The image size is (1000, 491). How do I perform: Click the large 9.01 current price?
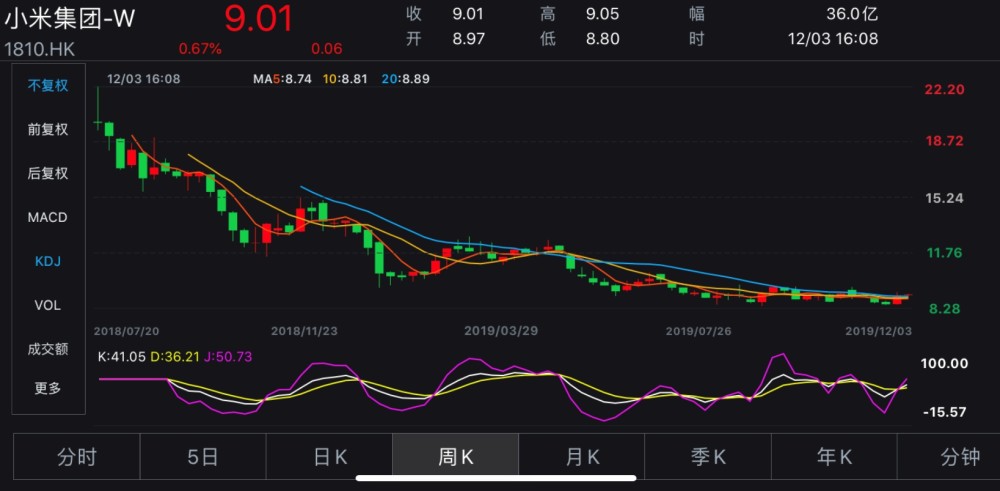258,18
